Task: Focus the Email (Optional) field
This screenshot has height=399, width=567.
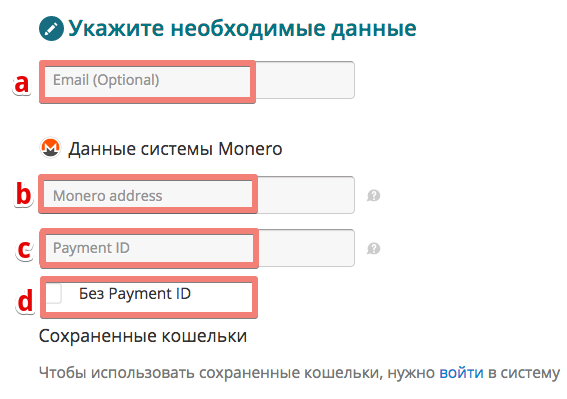Action: 197,80
